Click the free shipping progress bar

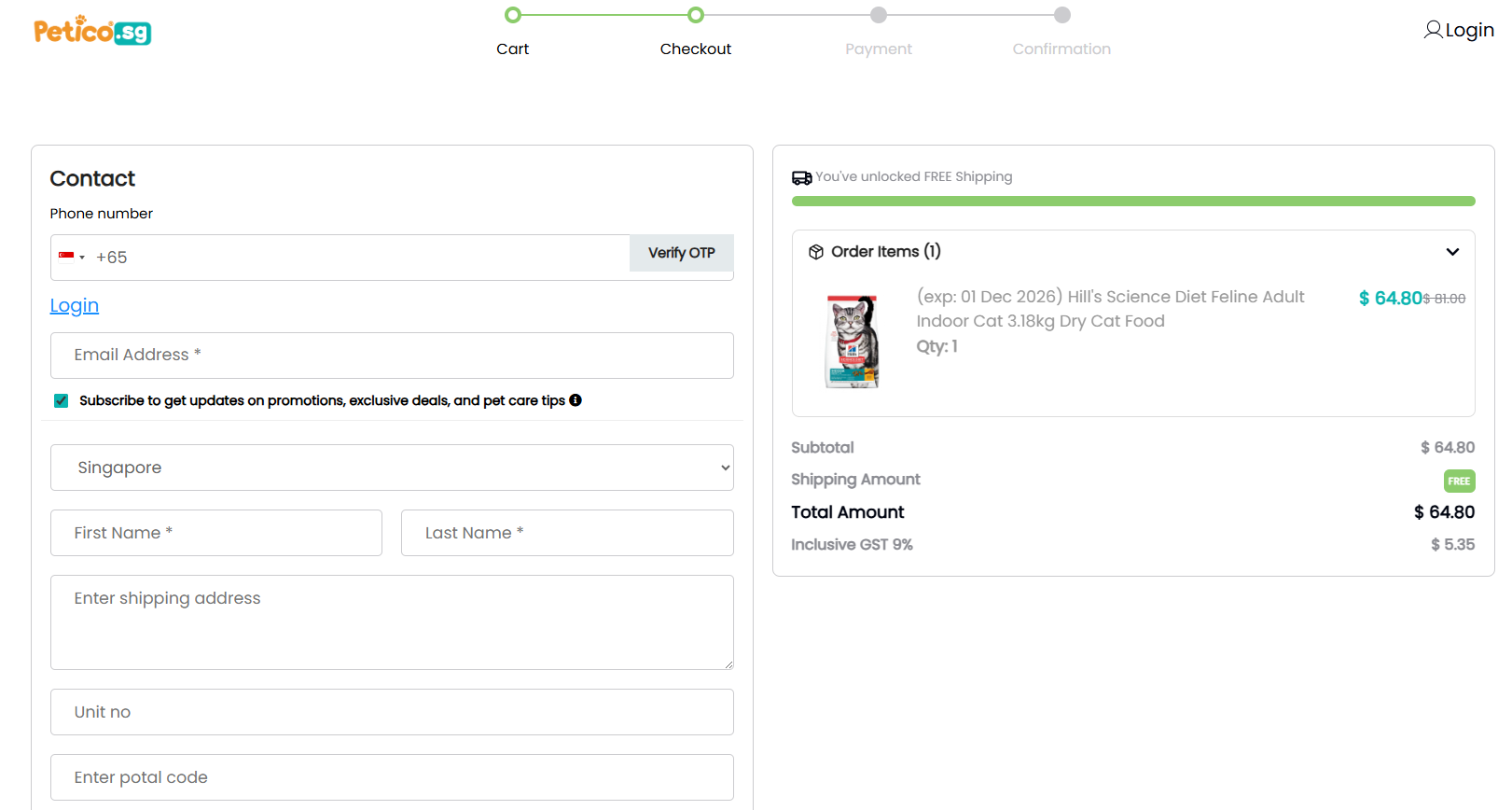tap(1132, 201)
